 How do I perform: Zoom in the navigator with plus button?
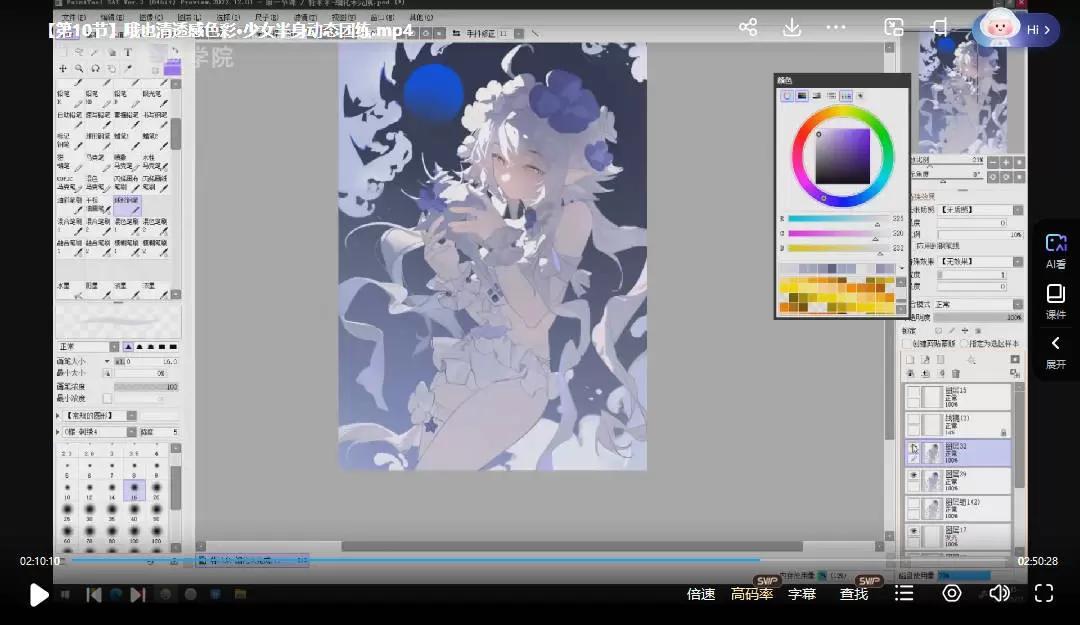coord(1006,163)
